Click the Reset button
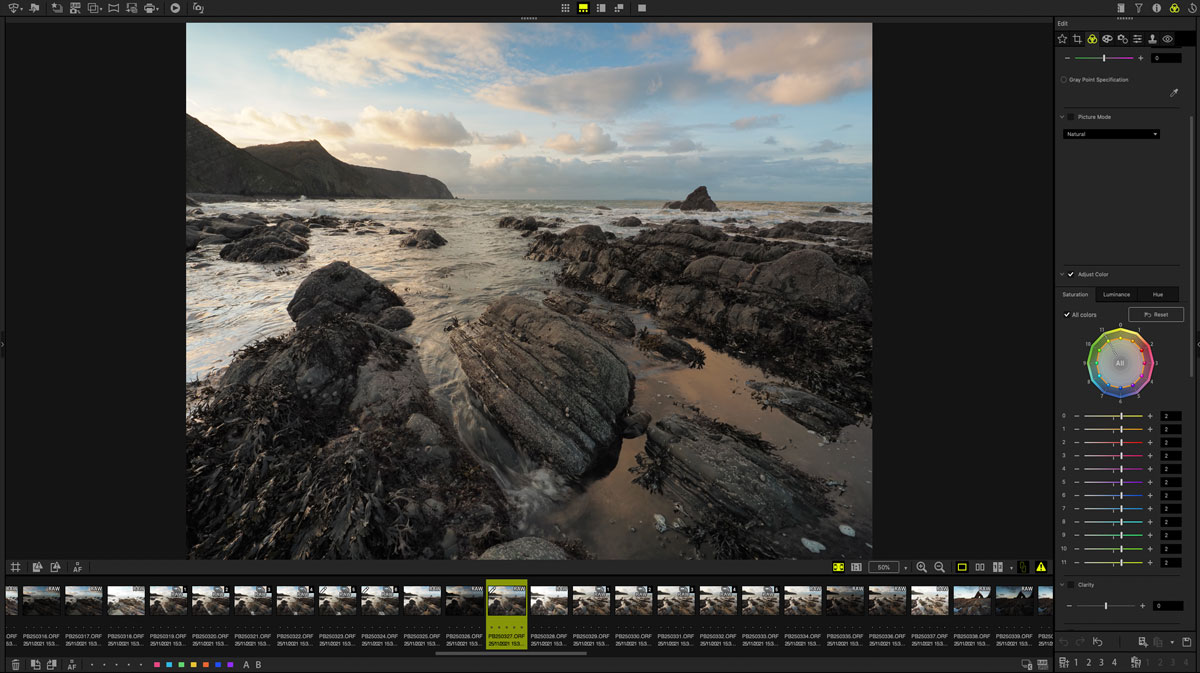1200x673 pixels. [x=1155, y=315]
